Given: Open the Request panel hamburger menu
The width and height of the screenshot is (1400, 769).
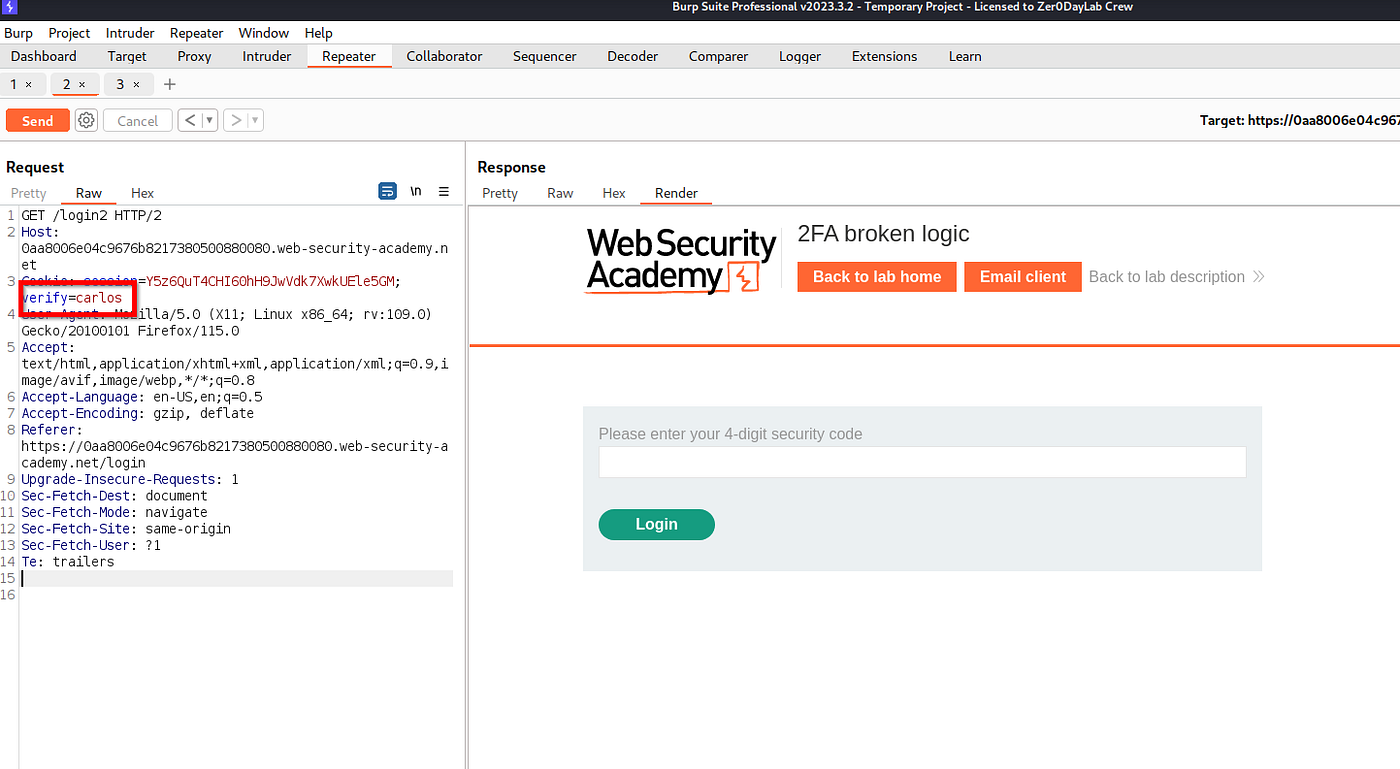Looking at the screenshot, I should [x=444, y=191].
